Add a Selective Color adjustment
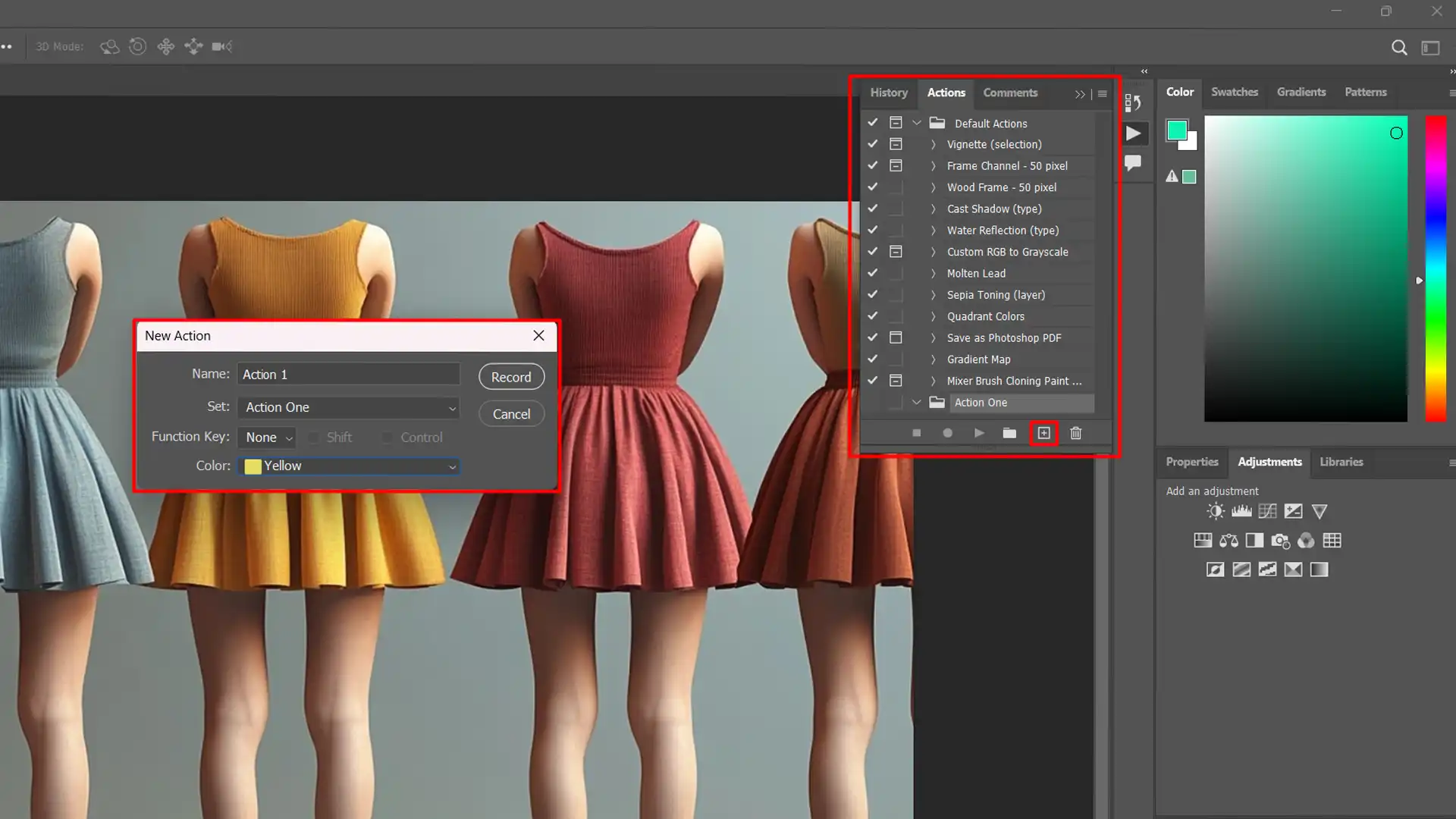 pyautogui.click(x=1293, y=570)
